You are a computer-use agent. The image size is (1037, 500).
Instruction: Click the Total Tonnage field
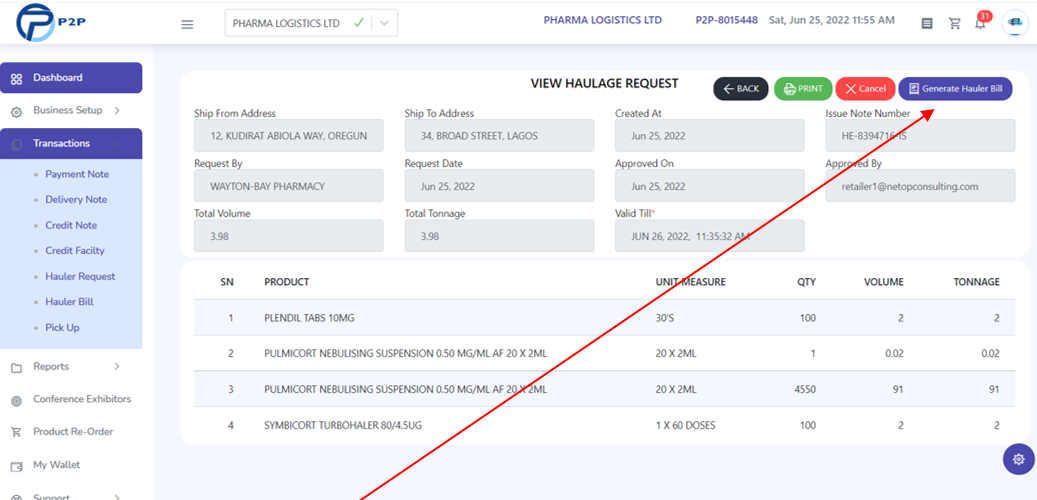pyautogui.click(x=499, y=236)
